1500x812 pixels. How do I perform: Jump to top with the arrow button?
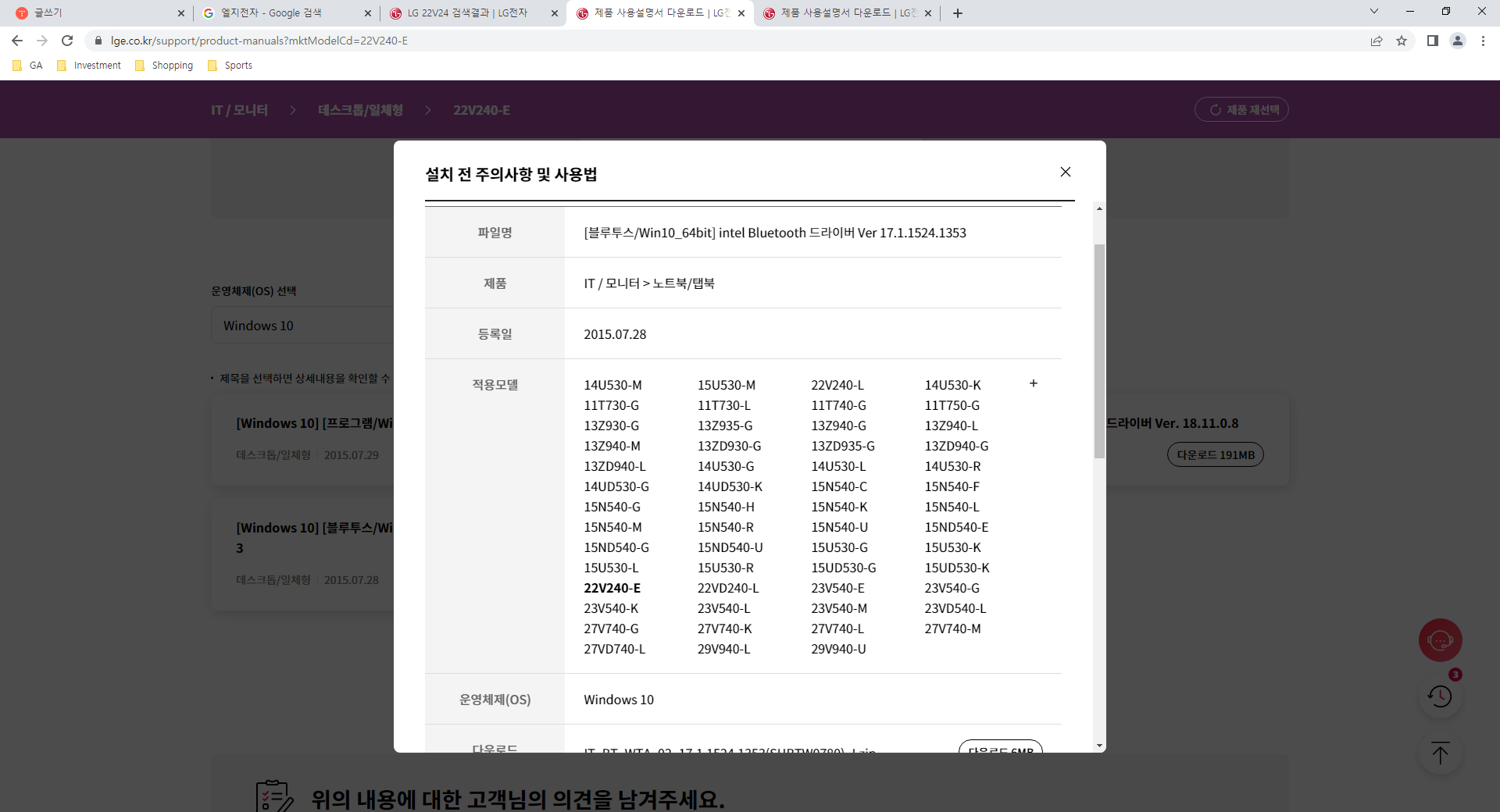pos(1440,753)
